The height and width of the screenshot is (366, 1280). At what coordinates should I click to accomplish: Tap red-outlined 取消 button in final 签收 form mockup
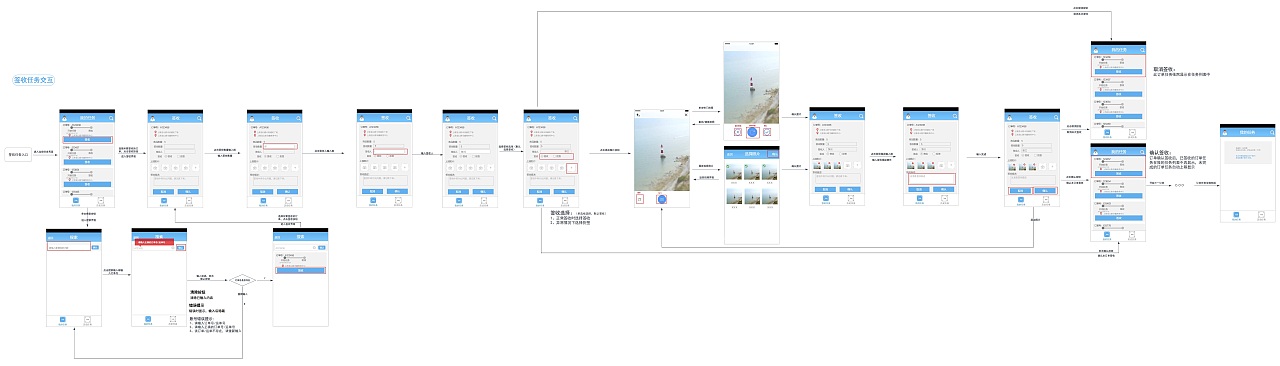(x=1019, y=190)
